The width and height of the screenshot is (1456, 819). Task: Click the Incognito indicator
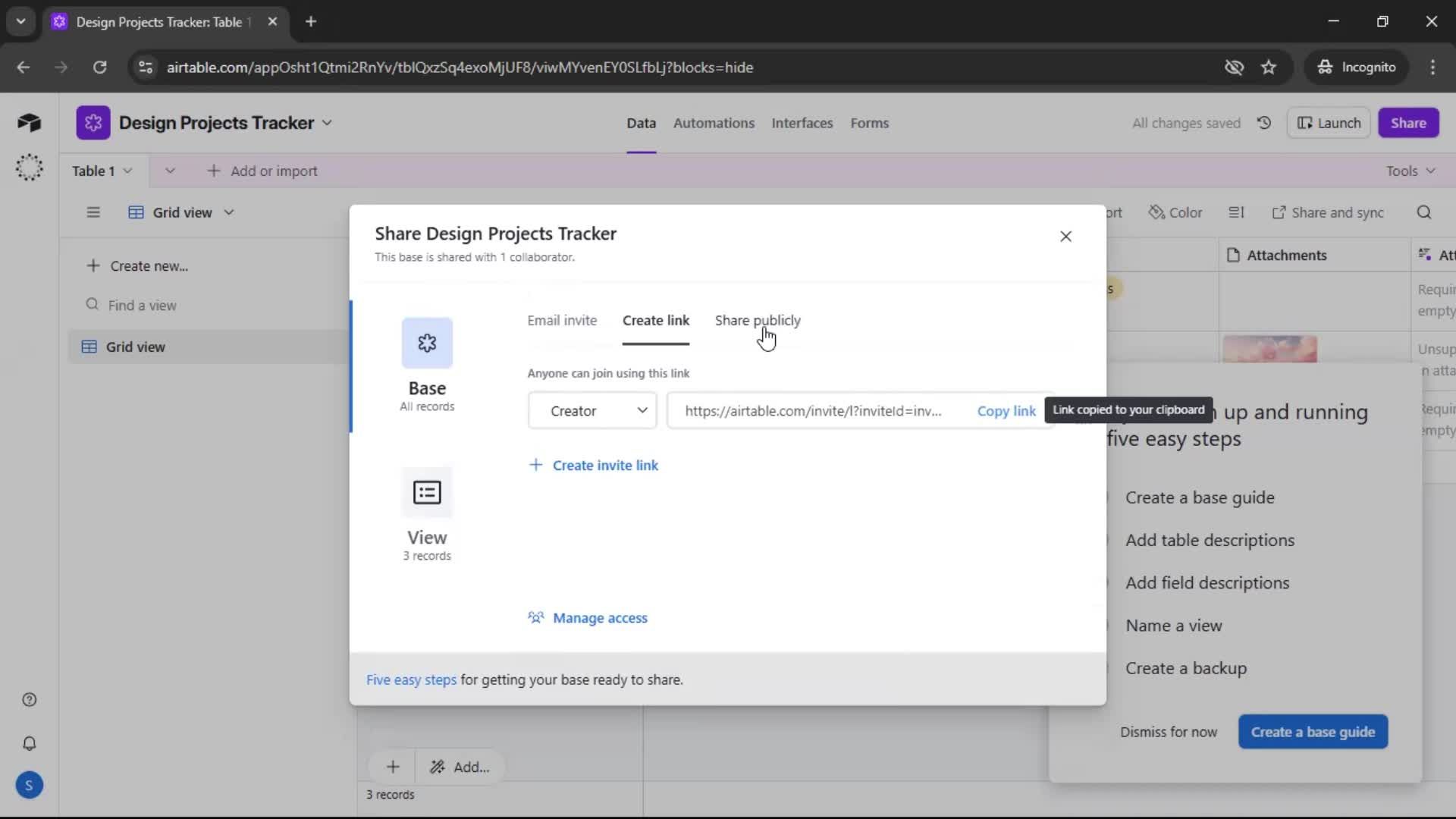pyautogui.click(x=1357, y=67)
